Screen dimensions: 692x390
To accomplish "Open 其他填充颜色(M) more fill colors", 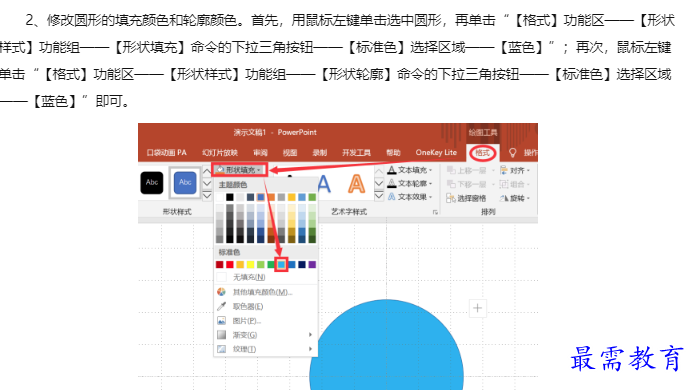I will (x=266, y=292).
